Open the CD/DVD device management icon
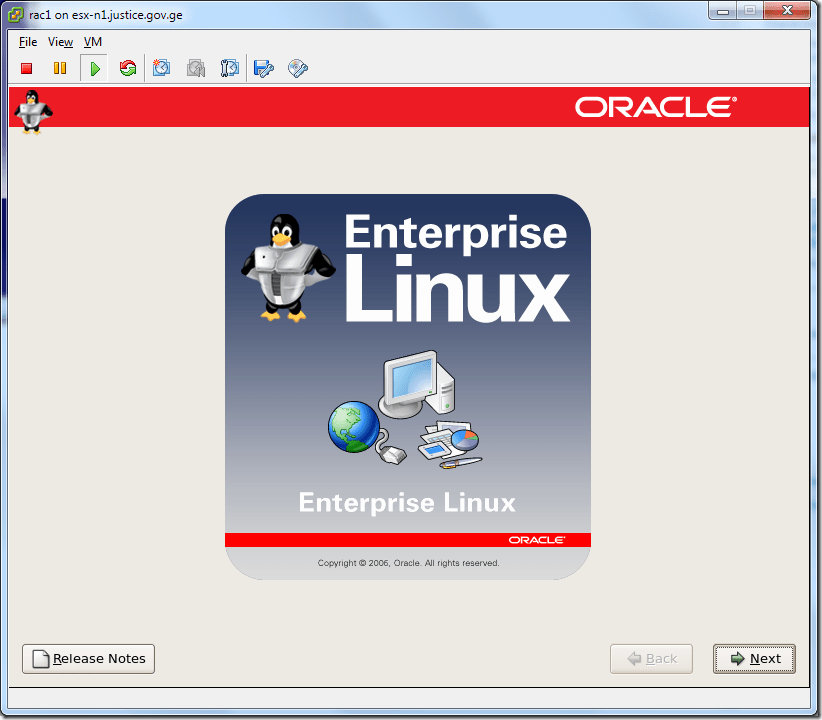This screenshot has height=720, width=822. [297, 68]
